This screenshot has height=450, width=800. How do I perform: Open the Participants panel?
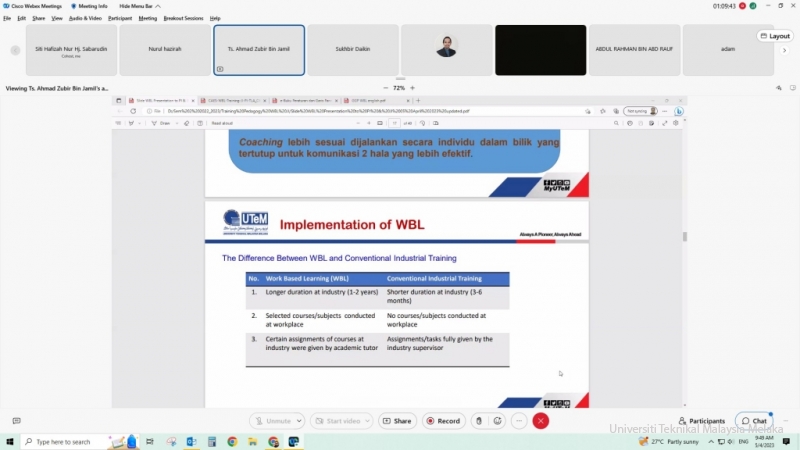[x=701, y=421]
